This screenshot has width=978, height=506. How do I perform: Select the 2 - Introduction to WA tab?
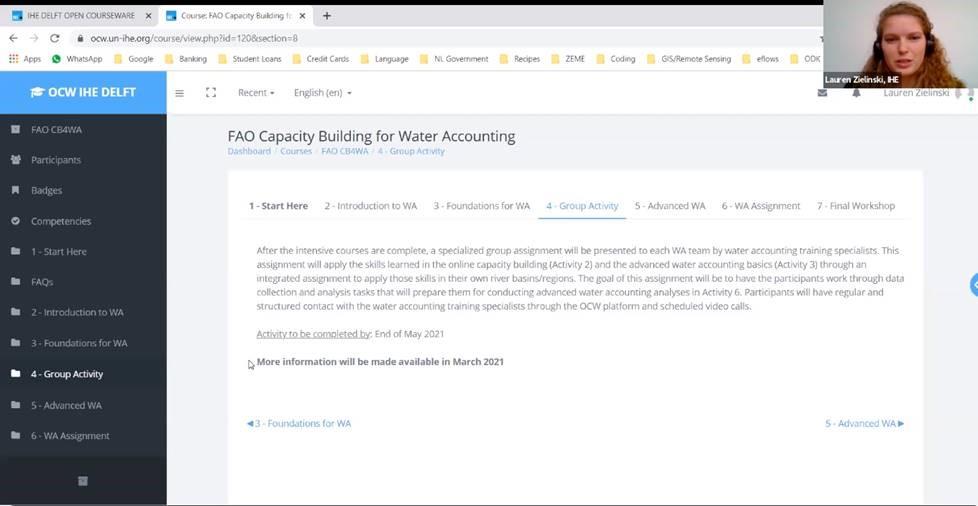[370, 206]
